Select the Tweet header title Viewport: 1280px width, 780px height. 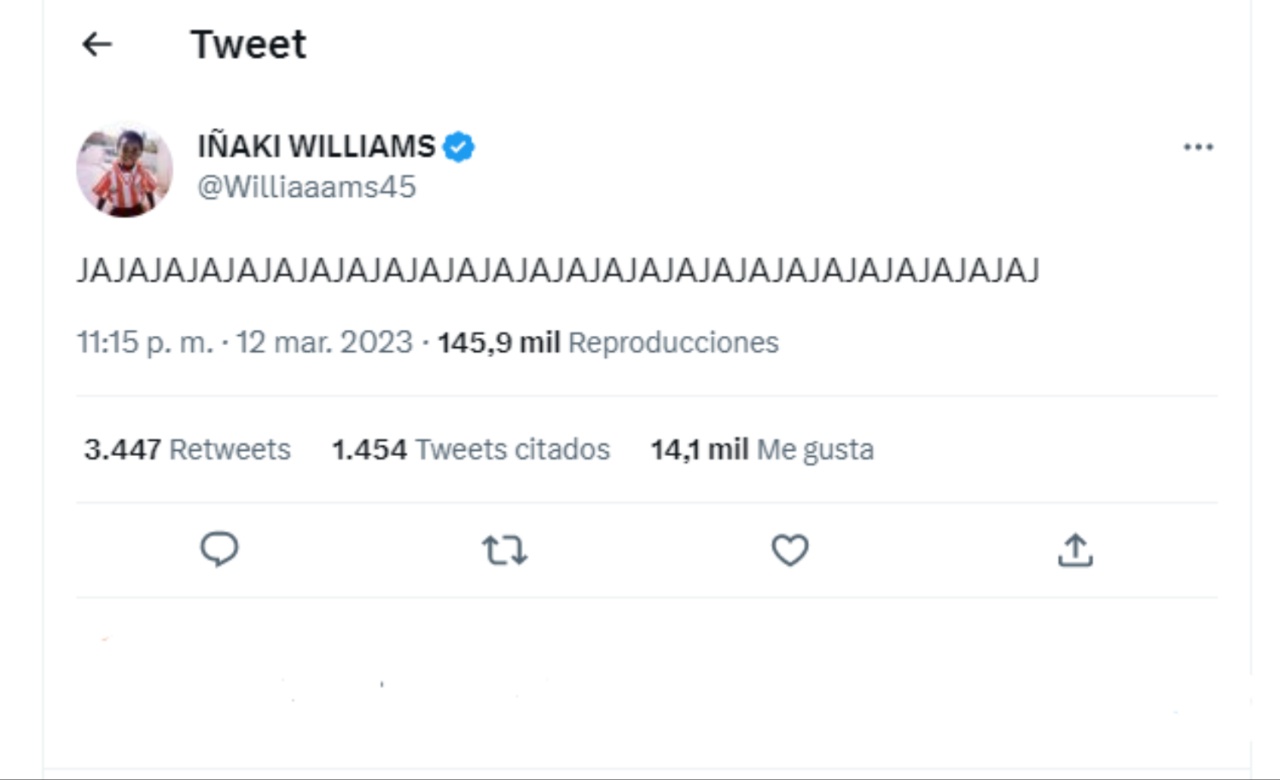pos(249,43)
